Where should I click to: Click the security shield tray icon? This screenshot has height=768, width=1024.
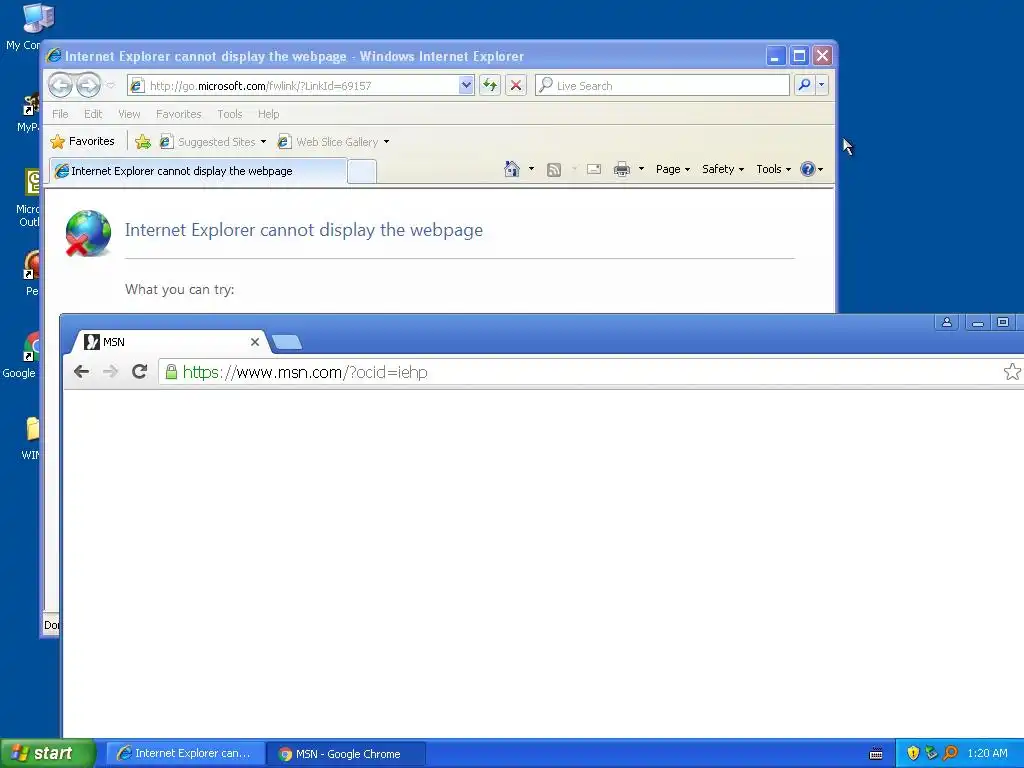point(913,753)
